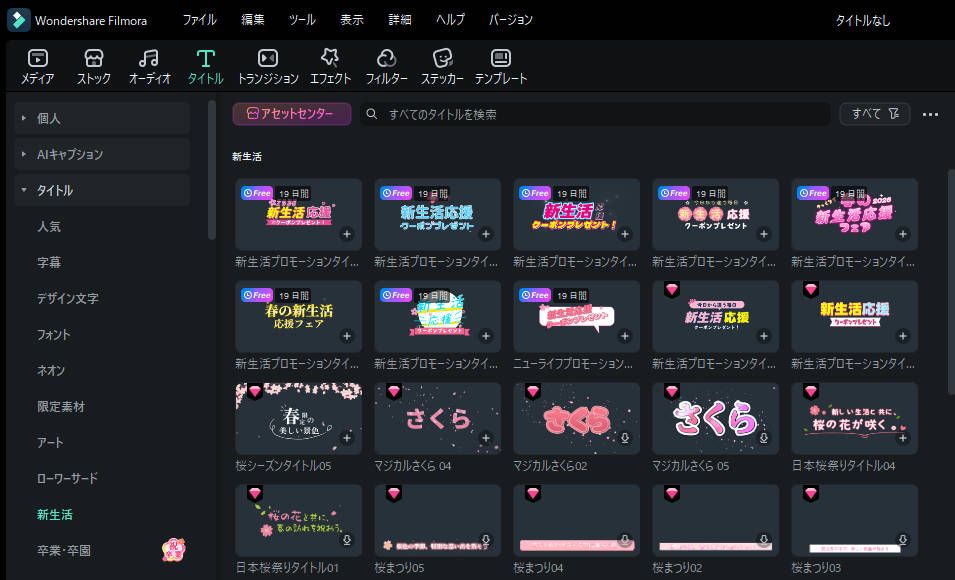Viewport: 955px width, 580px height.
Task: Select the フィルター panel icon
Action: click(x=385, y=66)
